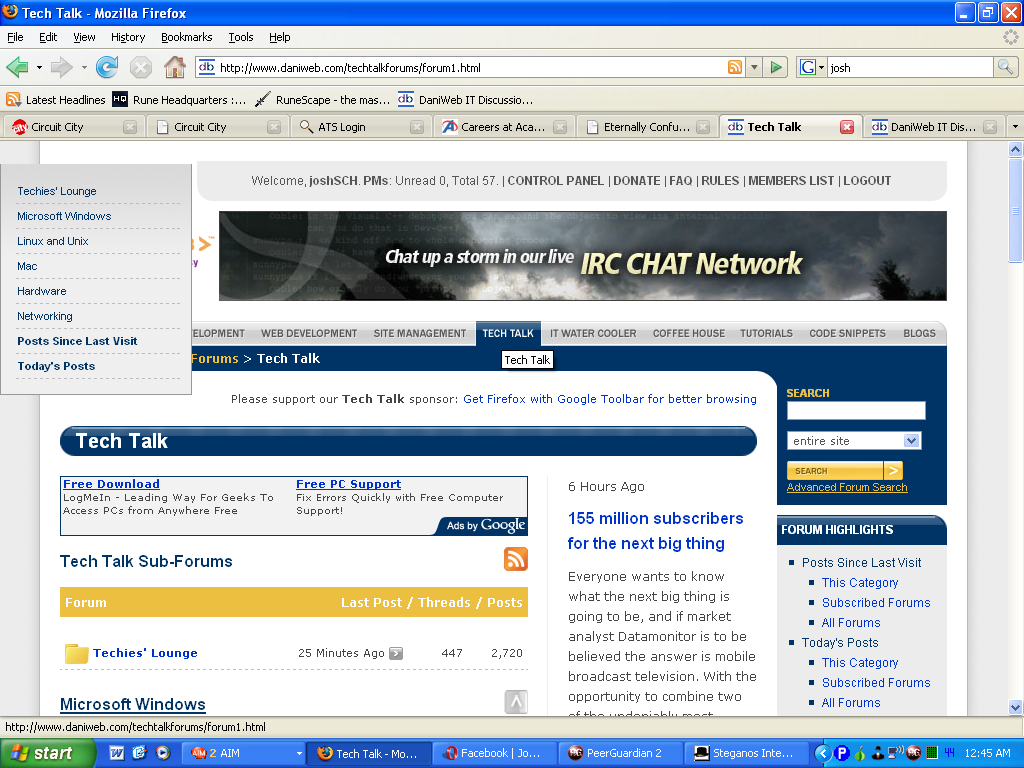Open the File menu
The image size is (1024, 768).
15,37
